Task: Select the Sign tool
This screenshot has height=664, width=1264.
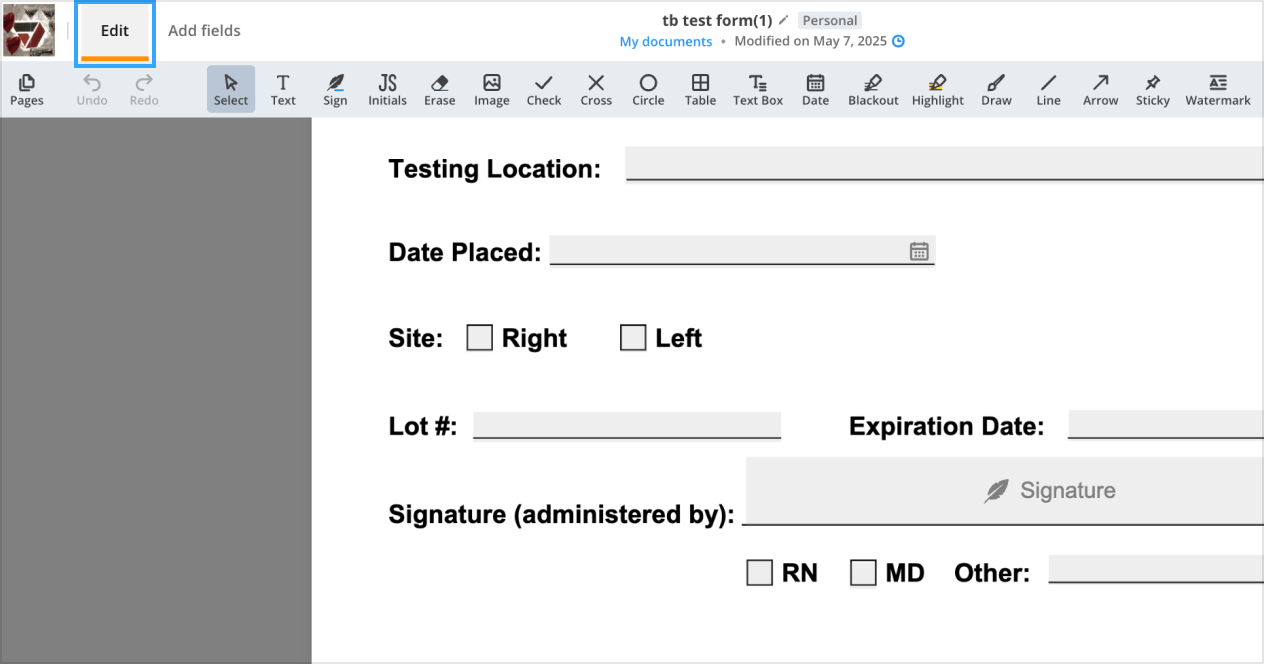Action: coord(335,89)
